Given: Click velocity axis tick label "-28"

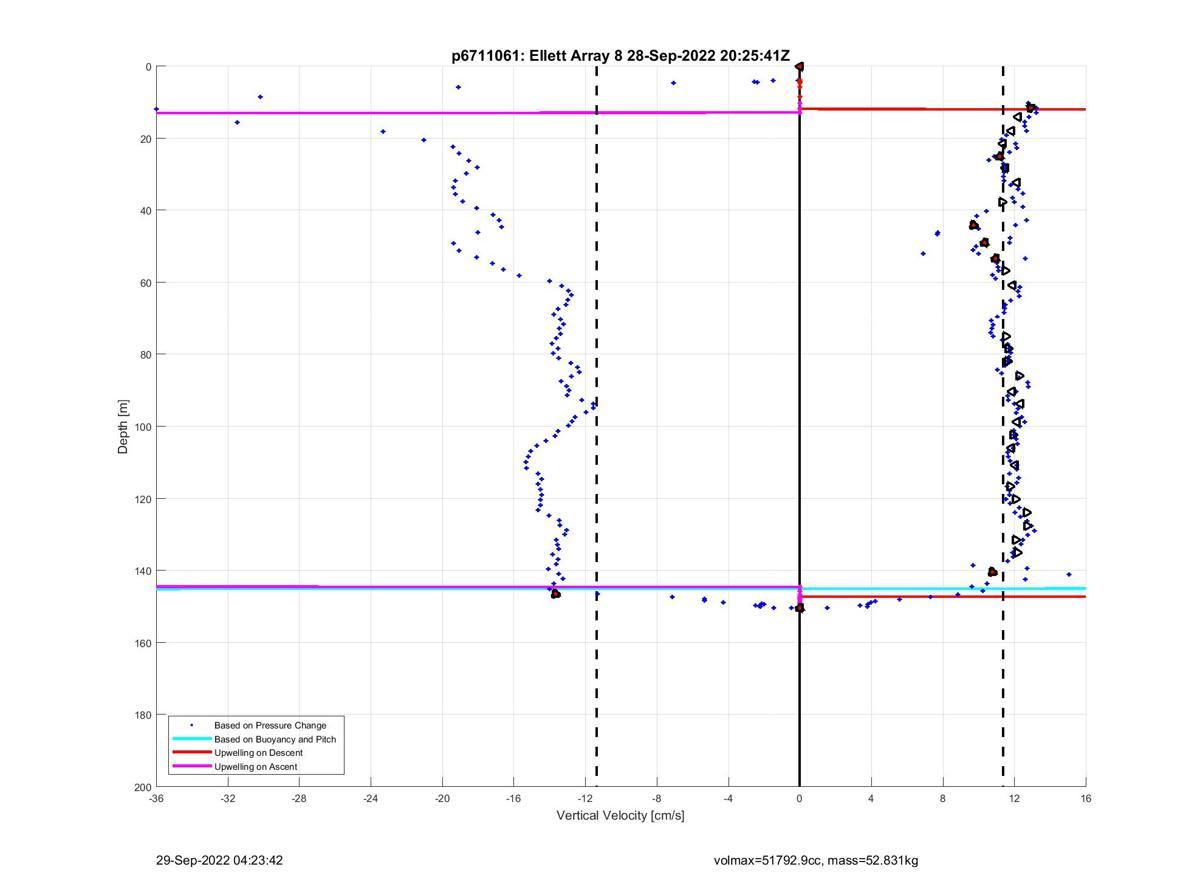Looking at the screenshot, I should (299, 798).
